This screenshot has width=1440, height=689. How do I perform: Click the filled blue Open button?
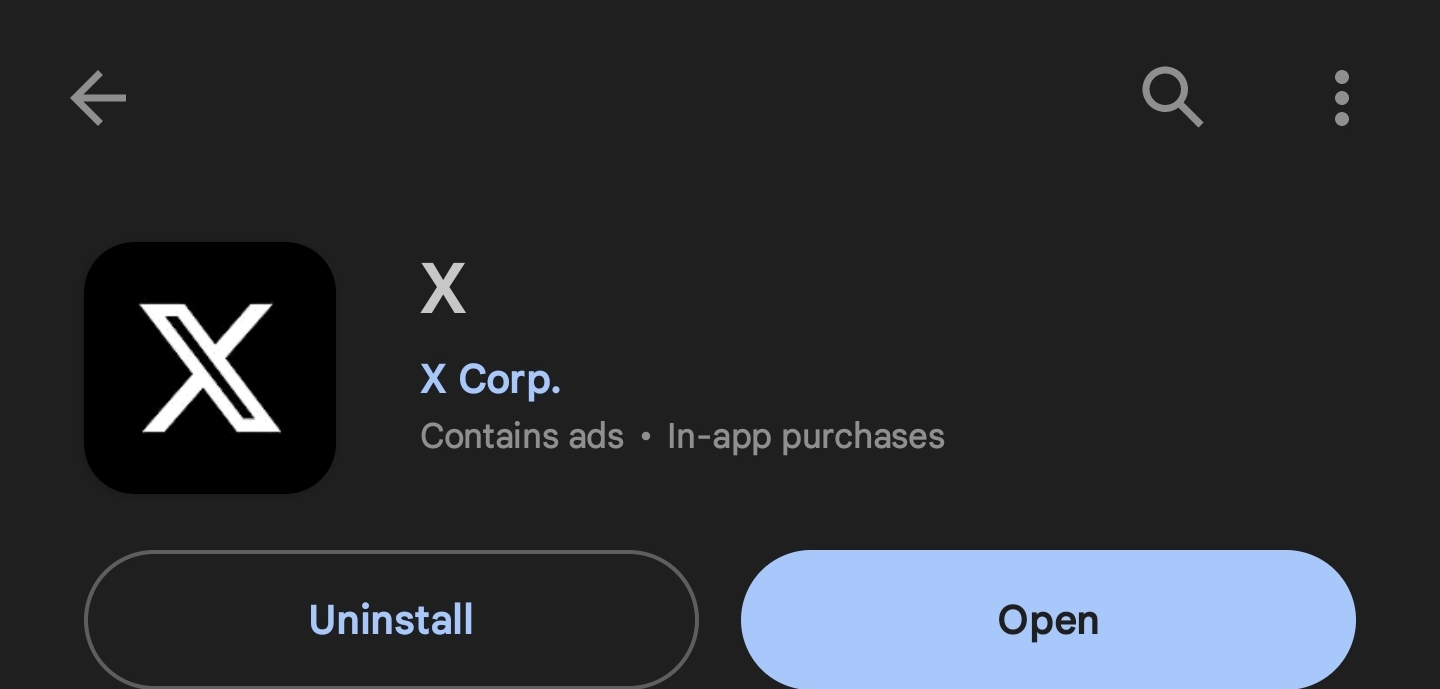click(x=1048, y=620)
